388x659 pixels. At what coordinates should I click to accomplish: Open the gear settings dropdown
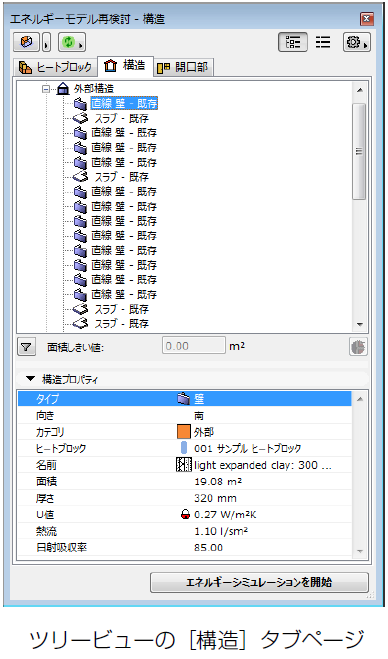point(356,42)
